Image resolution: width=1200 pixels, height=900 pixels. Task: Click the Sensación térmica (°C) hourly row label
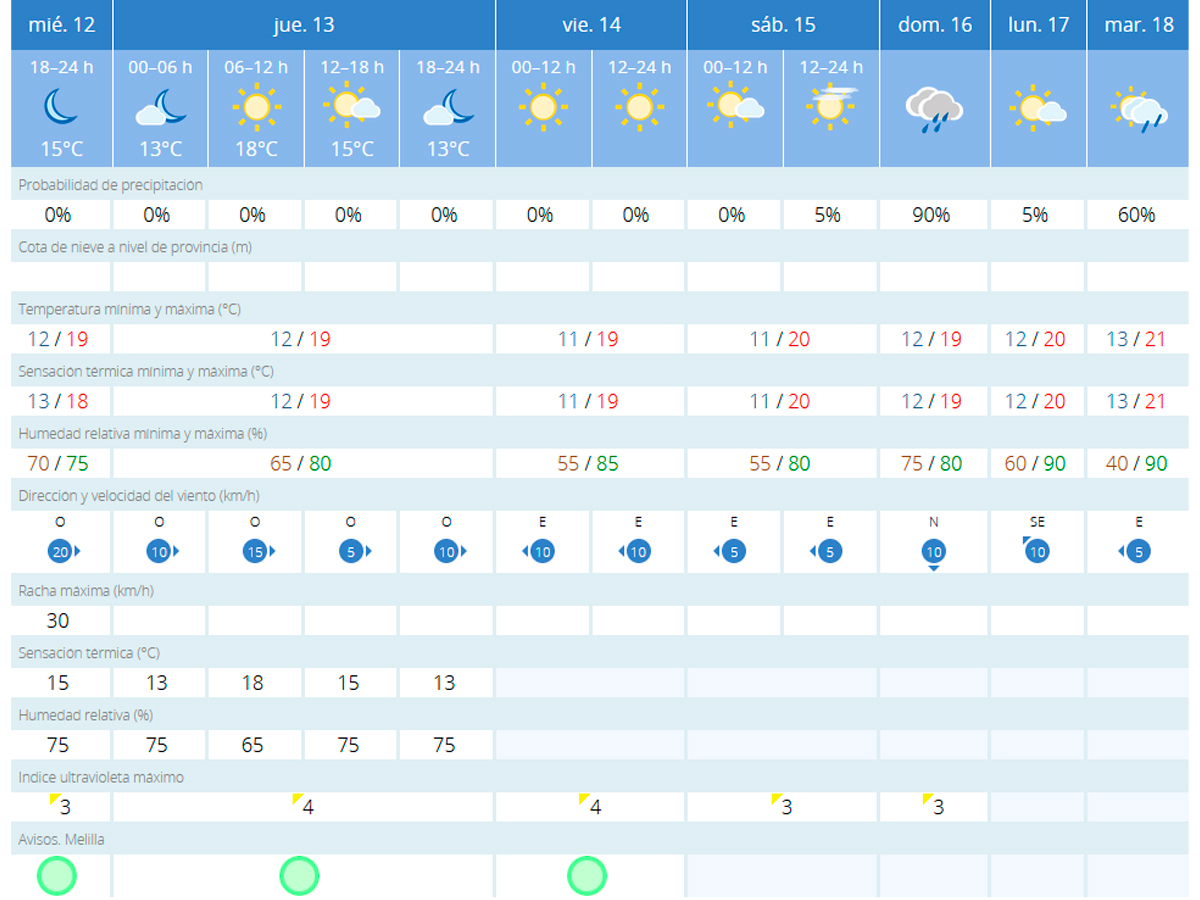click(89, 653)
